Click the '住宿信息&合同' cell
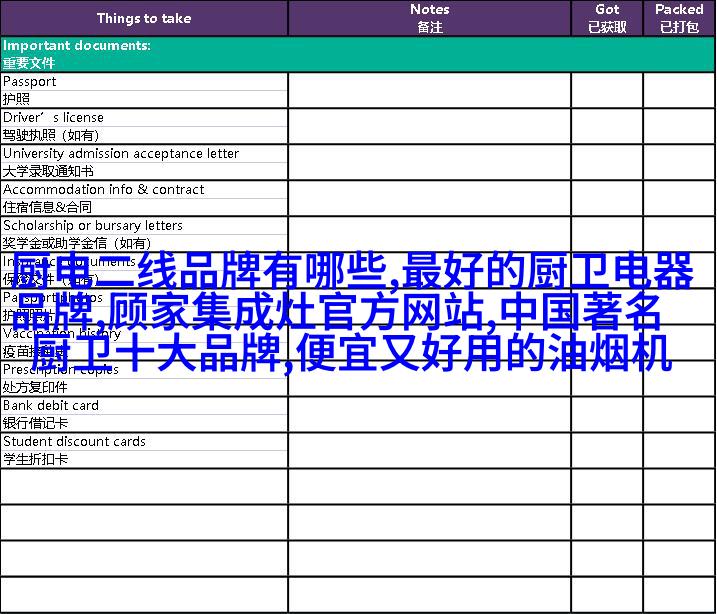Screen dimensions: 717x614 click(x=144, y=208)
